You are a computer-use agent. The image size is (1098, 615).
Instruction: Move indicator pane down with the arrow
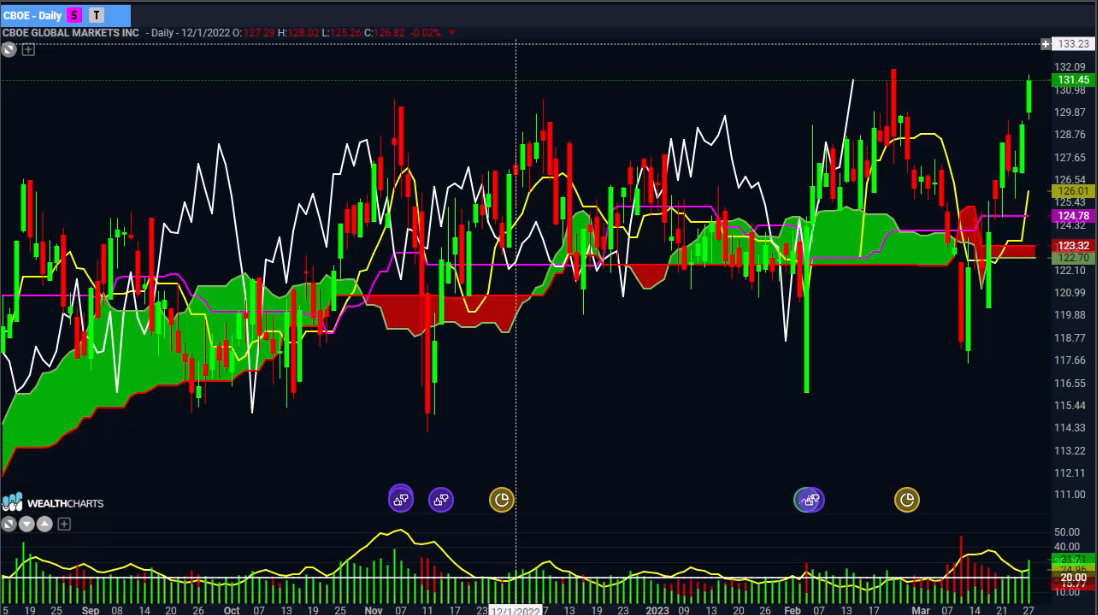click(x=27, y=524)
